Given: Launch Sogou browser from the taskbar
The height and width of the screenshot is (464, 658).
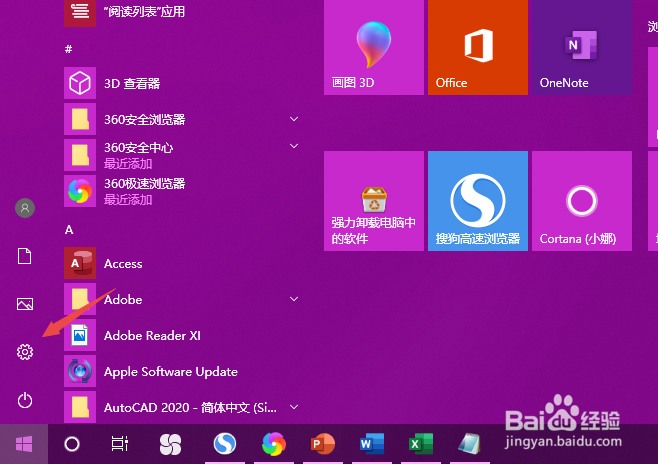Looking at the screenshot, I should pos(225,443).
